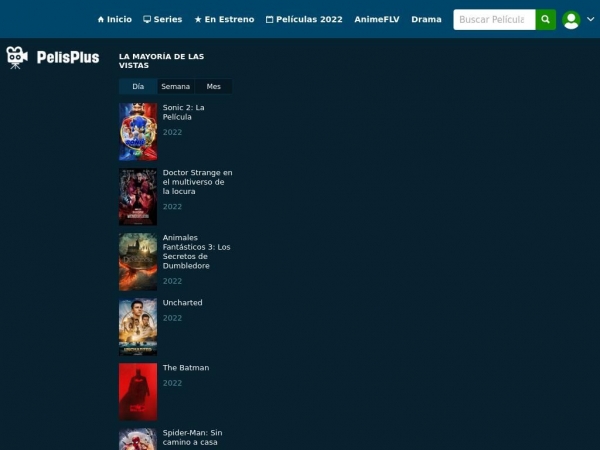Screen dimensions: 600x450
Task: Click the 'Sonic 2: La Película' title
Action: [183, 112]
